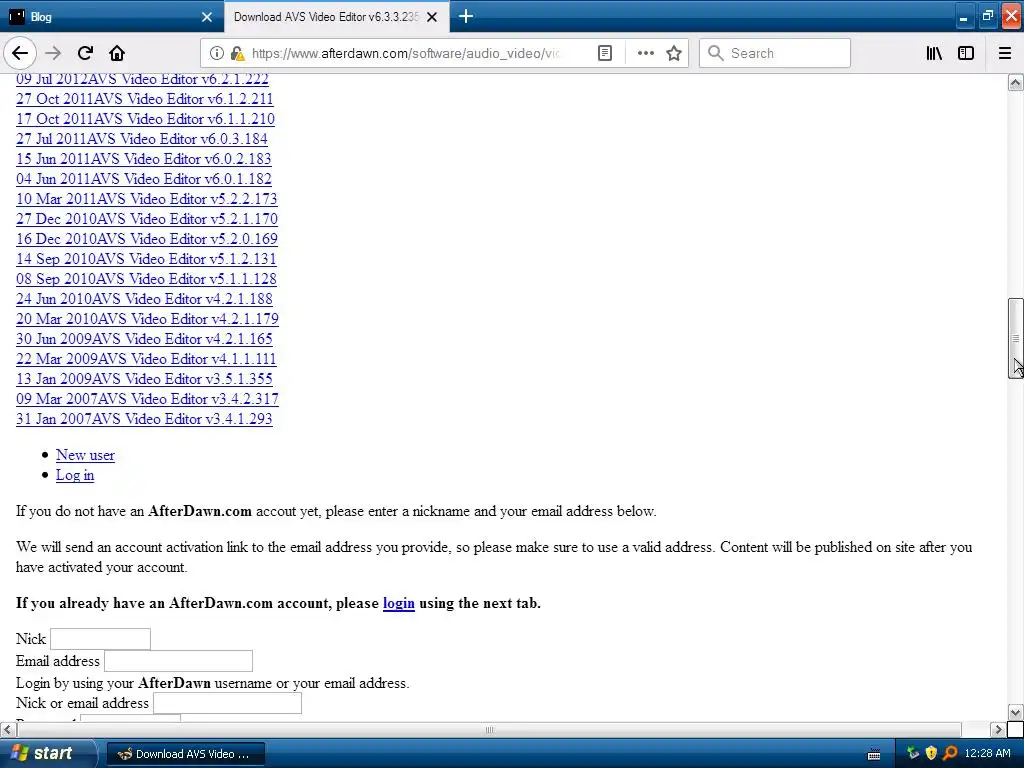This screenshot has height=768, width=1024.
Task: Open AVS Video Editor v6.2.1.222 link
Action: pyautogui.click(x=142, y=79)
